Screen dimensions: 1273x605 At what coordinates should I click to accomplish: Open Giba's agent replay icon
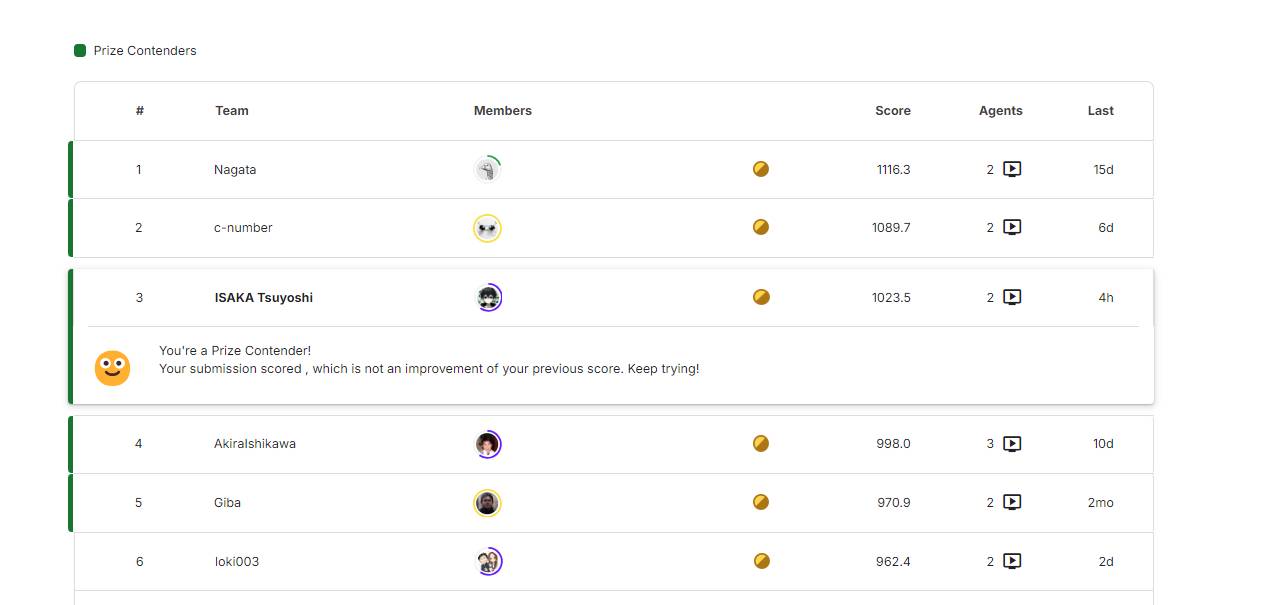pos(1012,502)
